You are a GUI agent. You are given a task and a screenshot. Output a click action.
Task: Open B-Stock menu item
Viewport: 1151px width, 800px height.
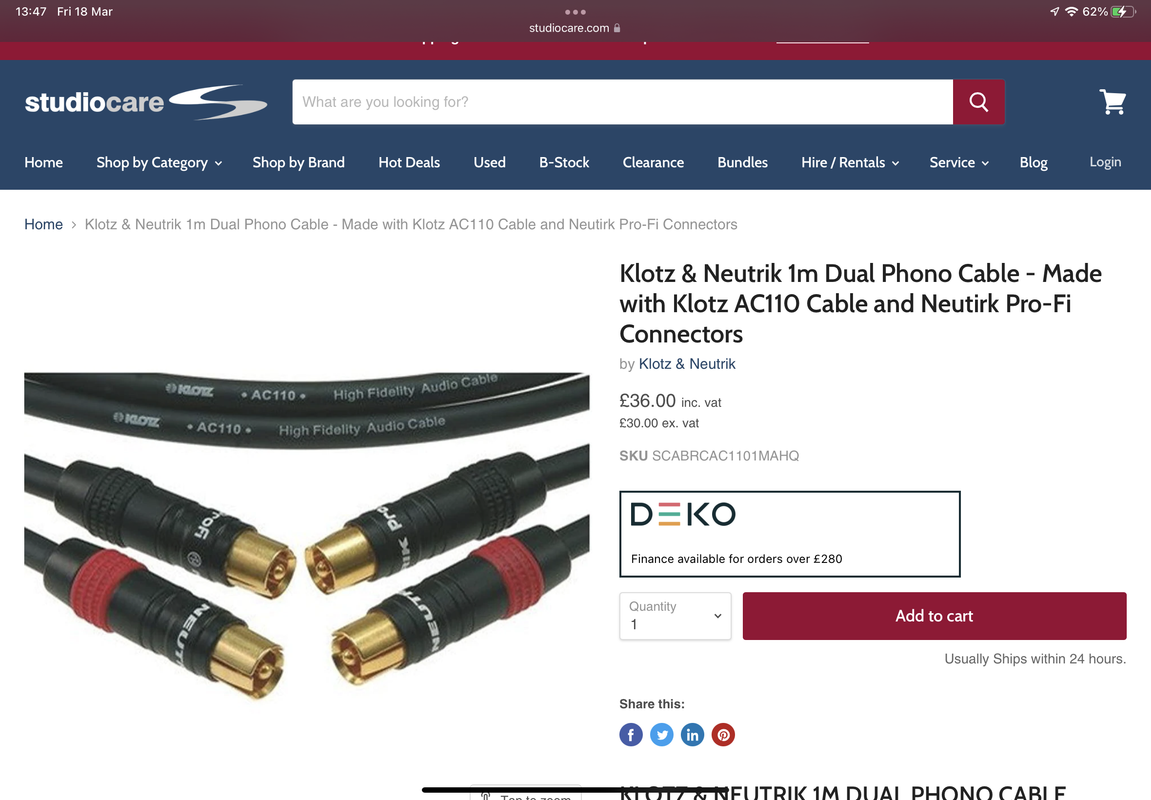[564, 162]
